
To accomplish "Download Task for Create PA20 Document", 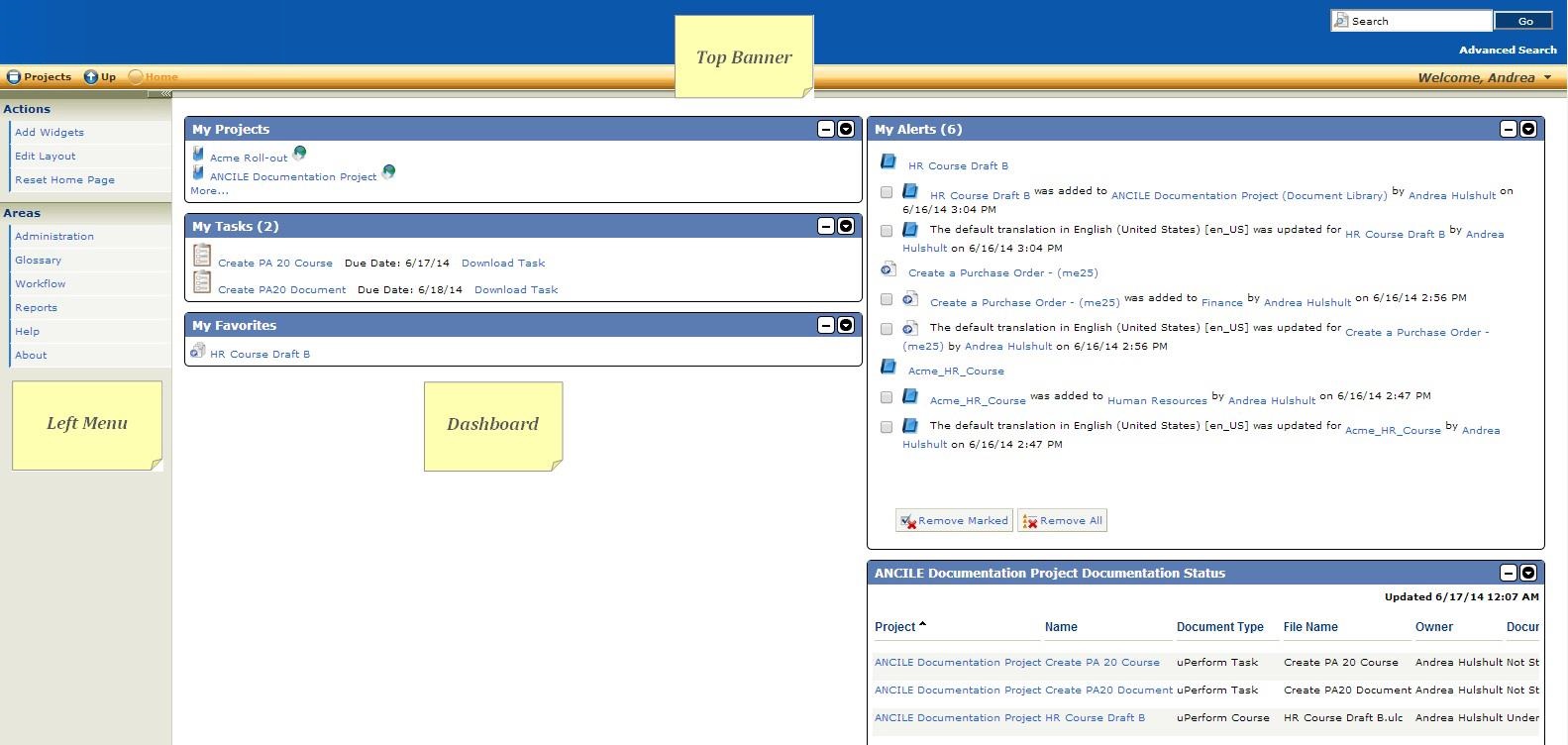I will pos(516,289).
